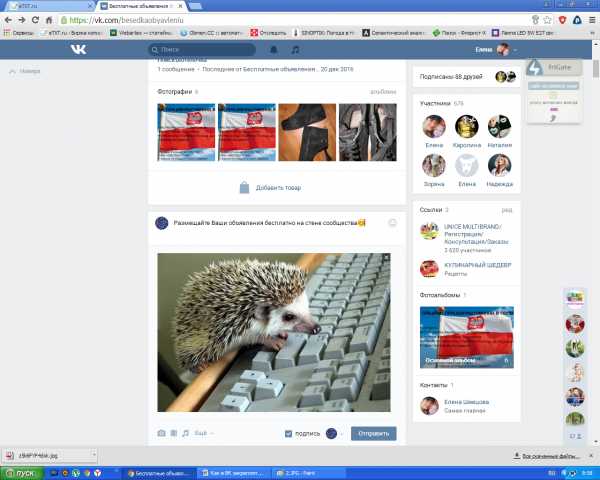600x480 pixels.
Task: Select the Бесплатные объявления browser tab
Action: click(142, 6)
